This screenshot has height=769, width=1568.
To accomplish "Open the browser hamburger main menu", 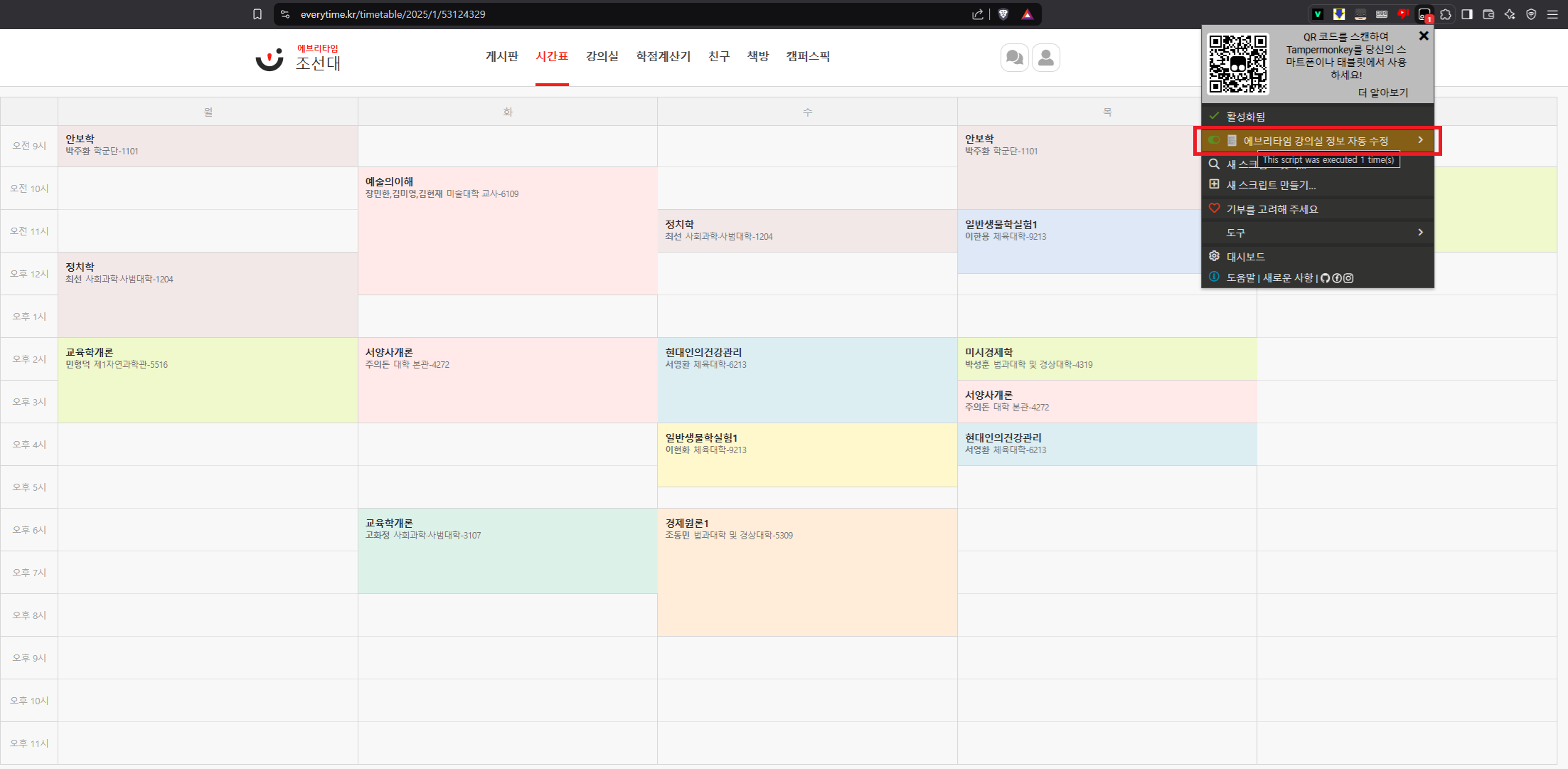I will pyautogui.click(x=1552, y=14).
